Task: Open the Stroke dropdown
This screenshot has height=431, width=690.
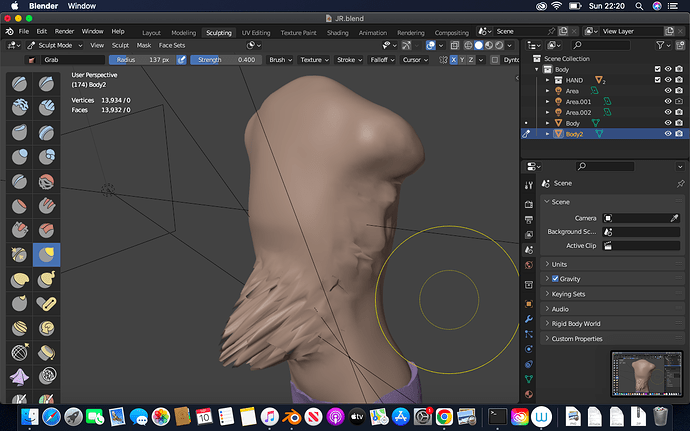Action: pos(349,60)
